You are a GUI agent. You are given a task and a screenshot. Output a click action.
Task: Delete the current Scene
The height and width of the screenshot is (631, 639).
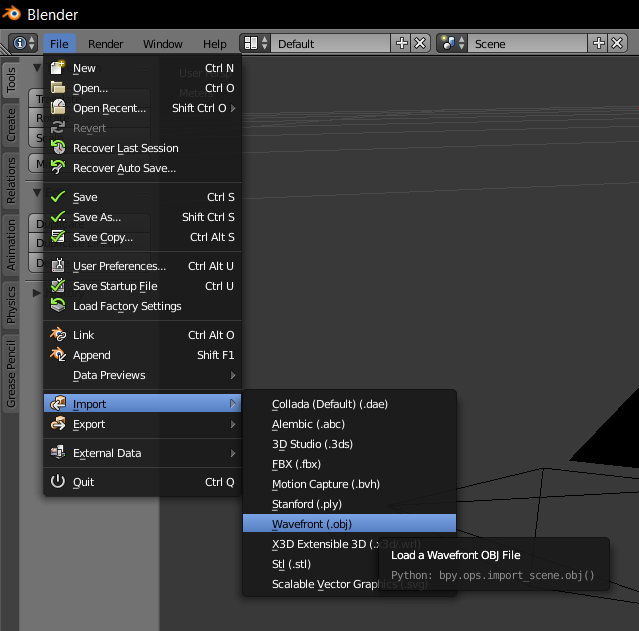(617, 43)
